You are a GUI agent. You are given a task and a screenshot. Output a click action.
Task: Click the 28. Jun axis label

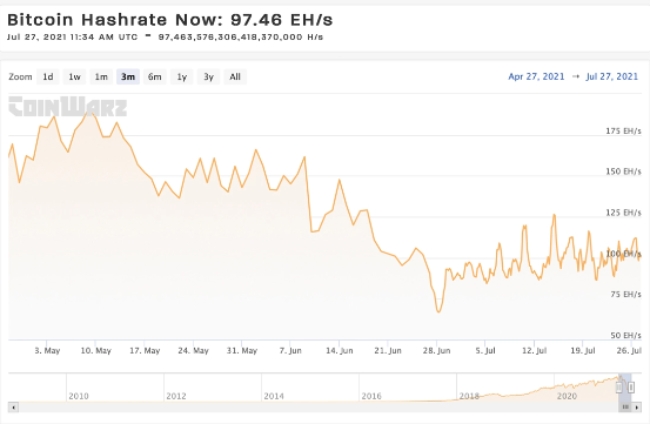437,351
